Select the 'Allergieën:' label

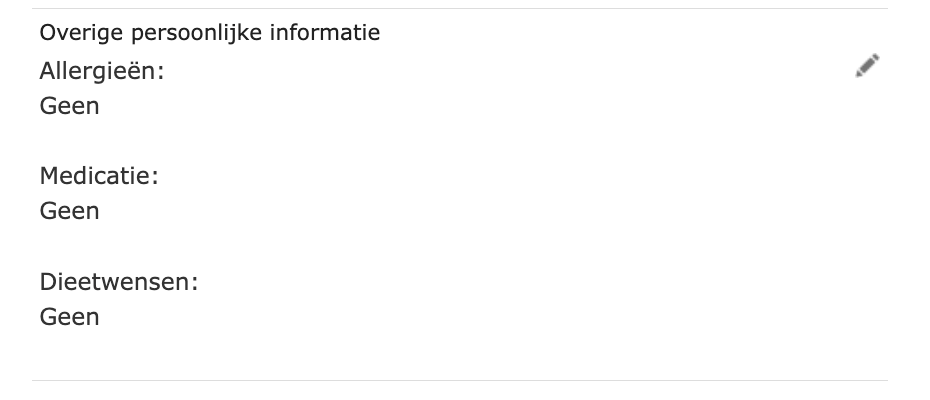102,72
